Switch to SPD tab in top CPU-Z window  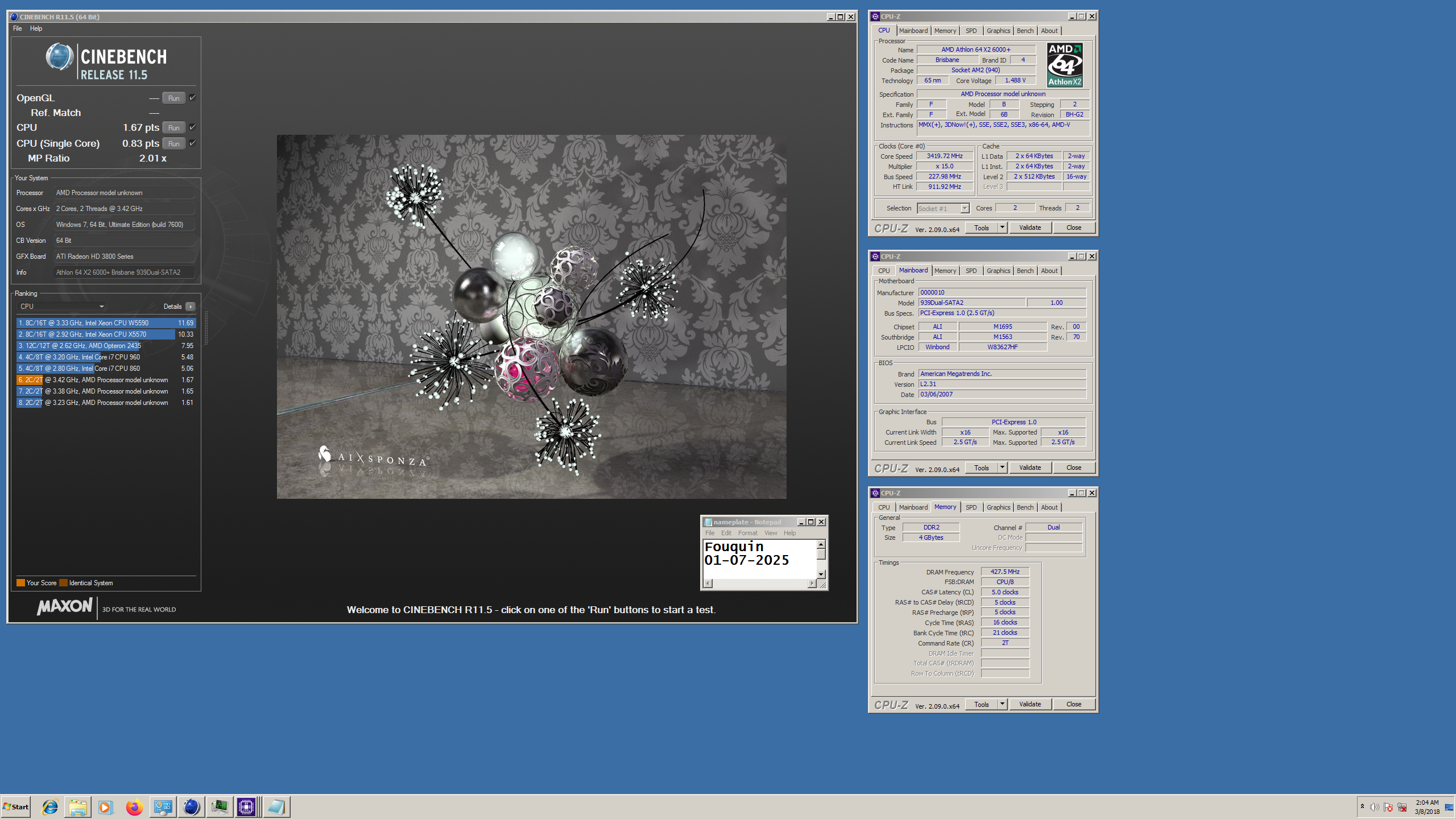[x=971, y=31]
